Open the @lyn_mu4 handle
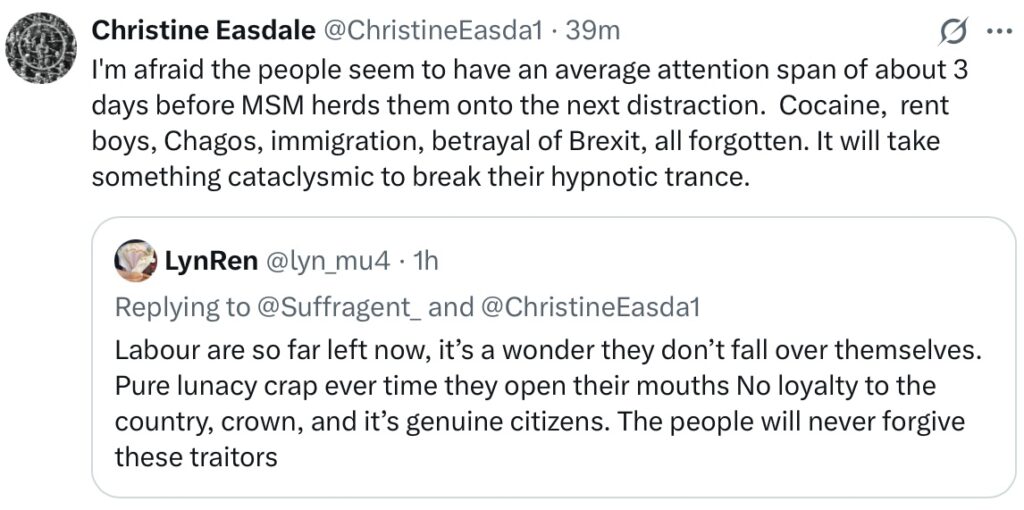 coord(326,261)
